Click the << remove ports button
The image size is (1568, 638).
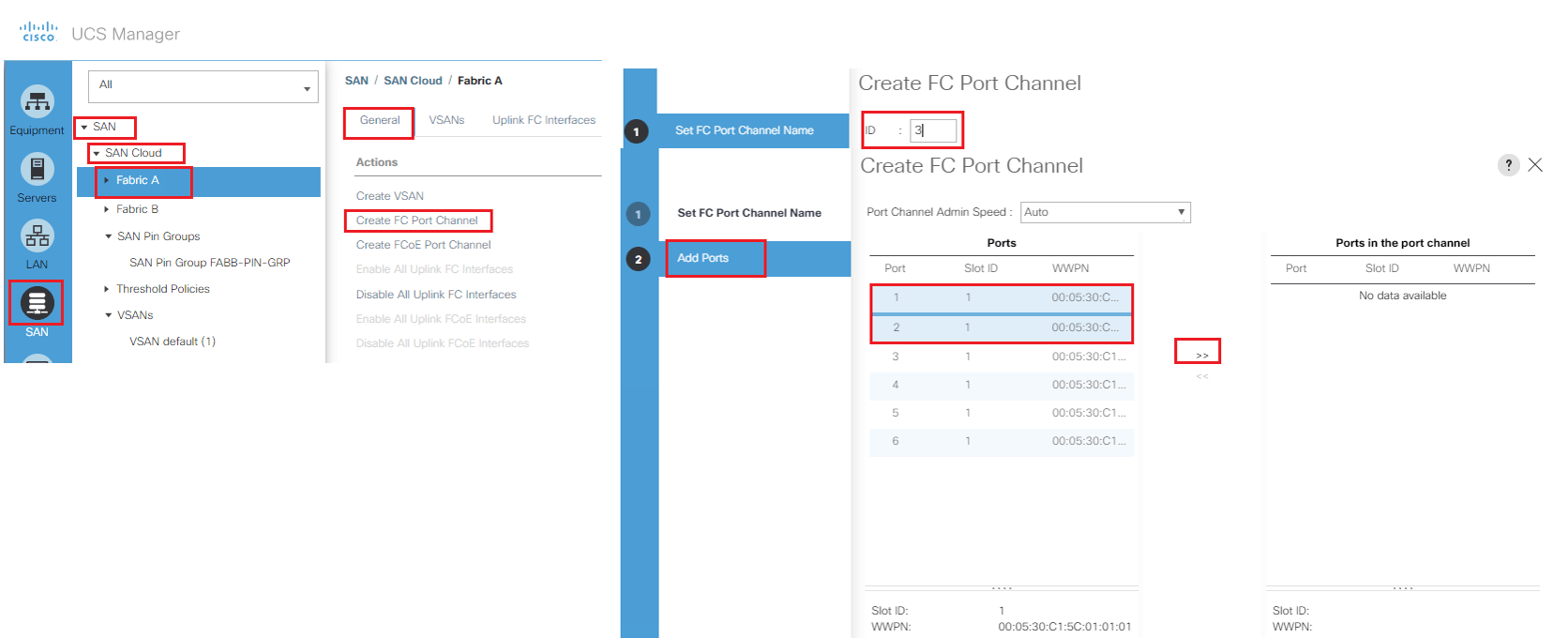point(1202,376)
